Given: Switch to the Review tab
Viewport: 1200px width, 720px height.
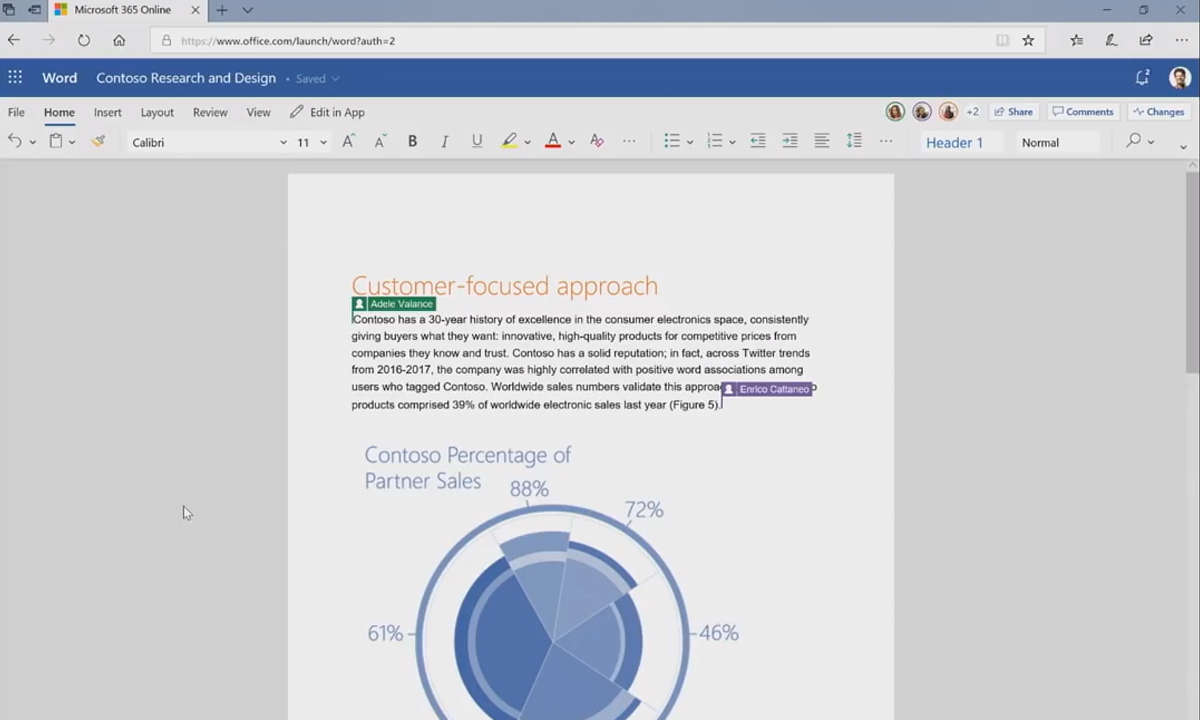Looking at the screenshot, I should [210, 112].
